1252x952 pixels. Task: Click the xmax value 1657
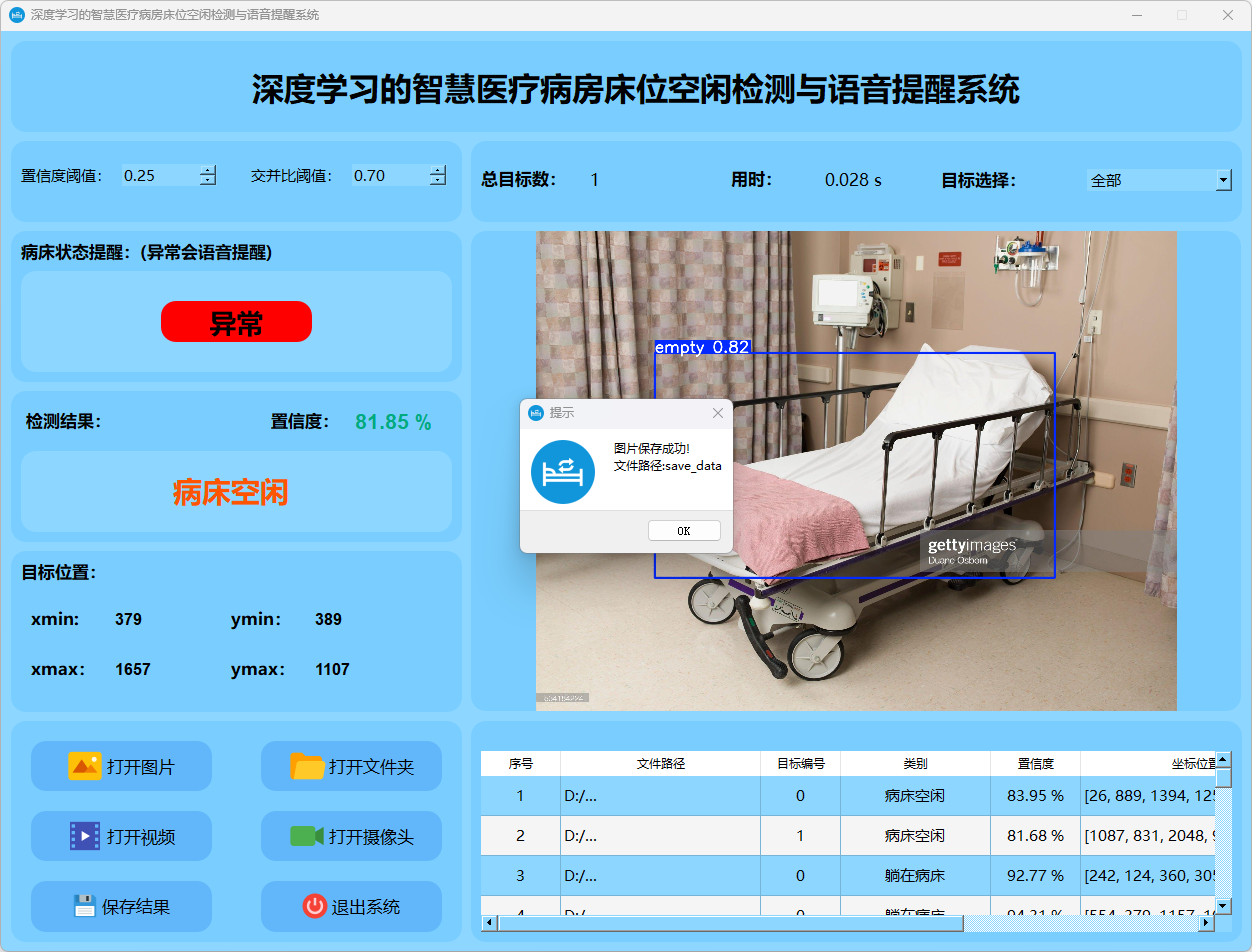click(x=132, y=669)
